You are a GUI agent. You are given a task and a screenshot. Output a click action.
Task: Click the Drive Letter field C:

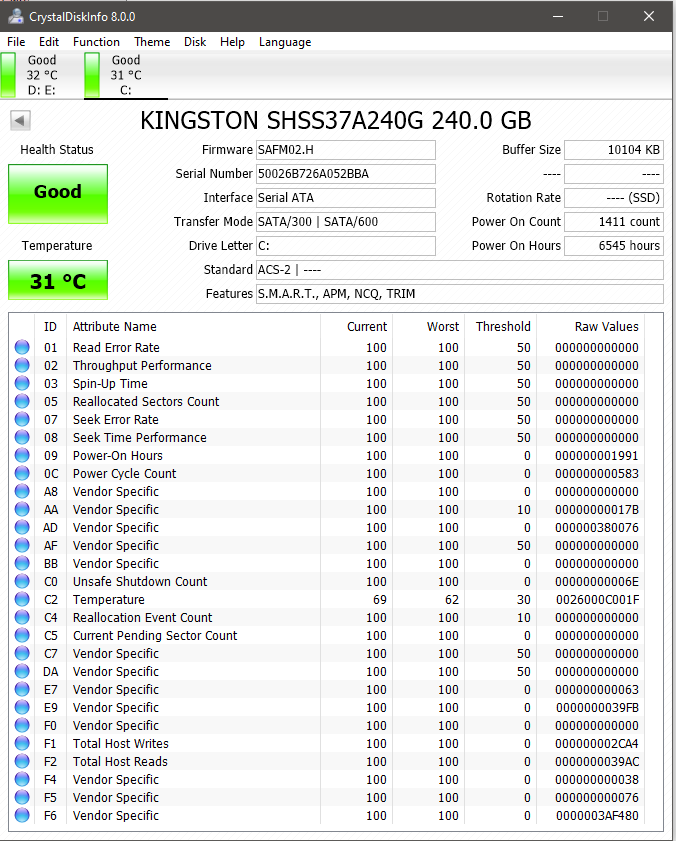[346, 246]
